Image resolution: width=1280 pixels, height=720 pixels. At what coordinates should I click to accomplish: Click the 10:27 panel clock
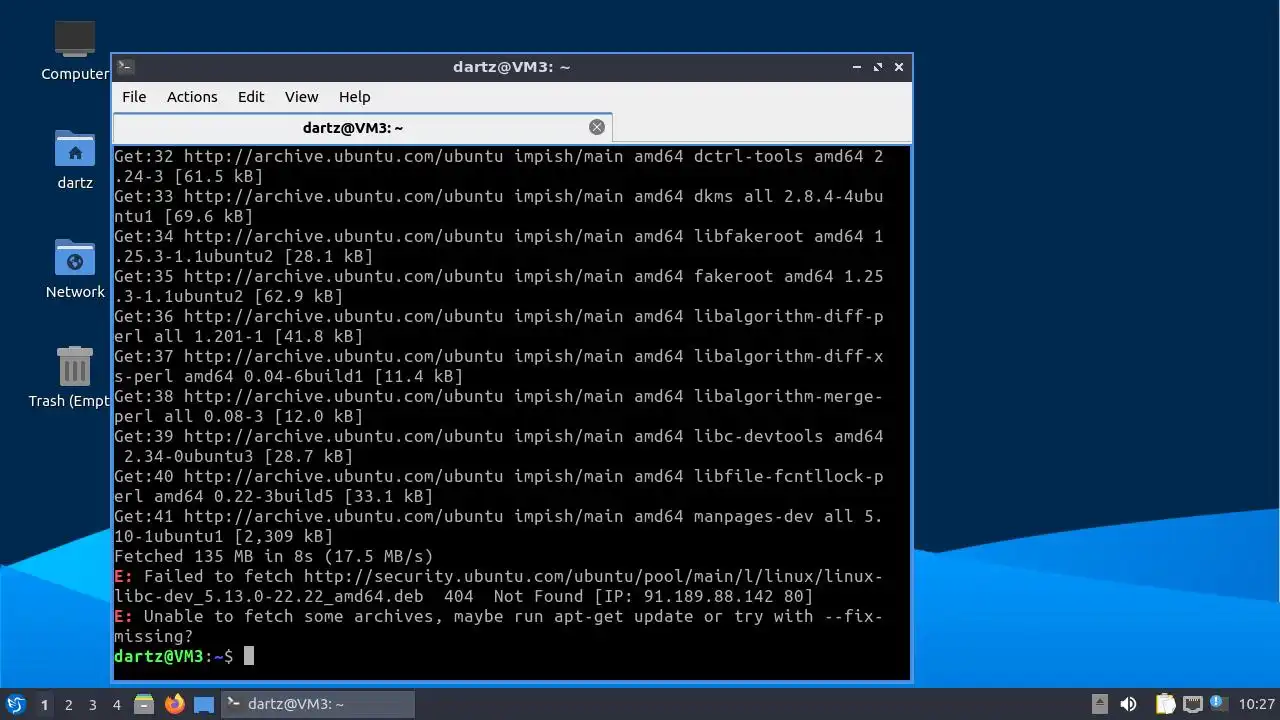pyautogui.click(x=1256, y=704)
